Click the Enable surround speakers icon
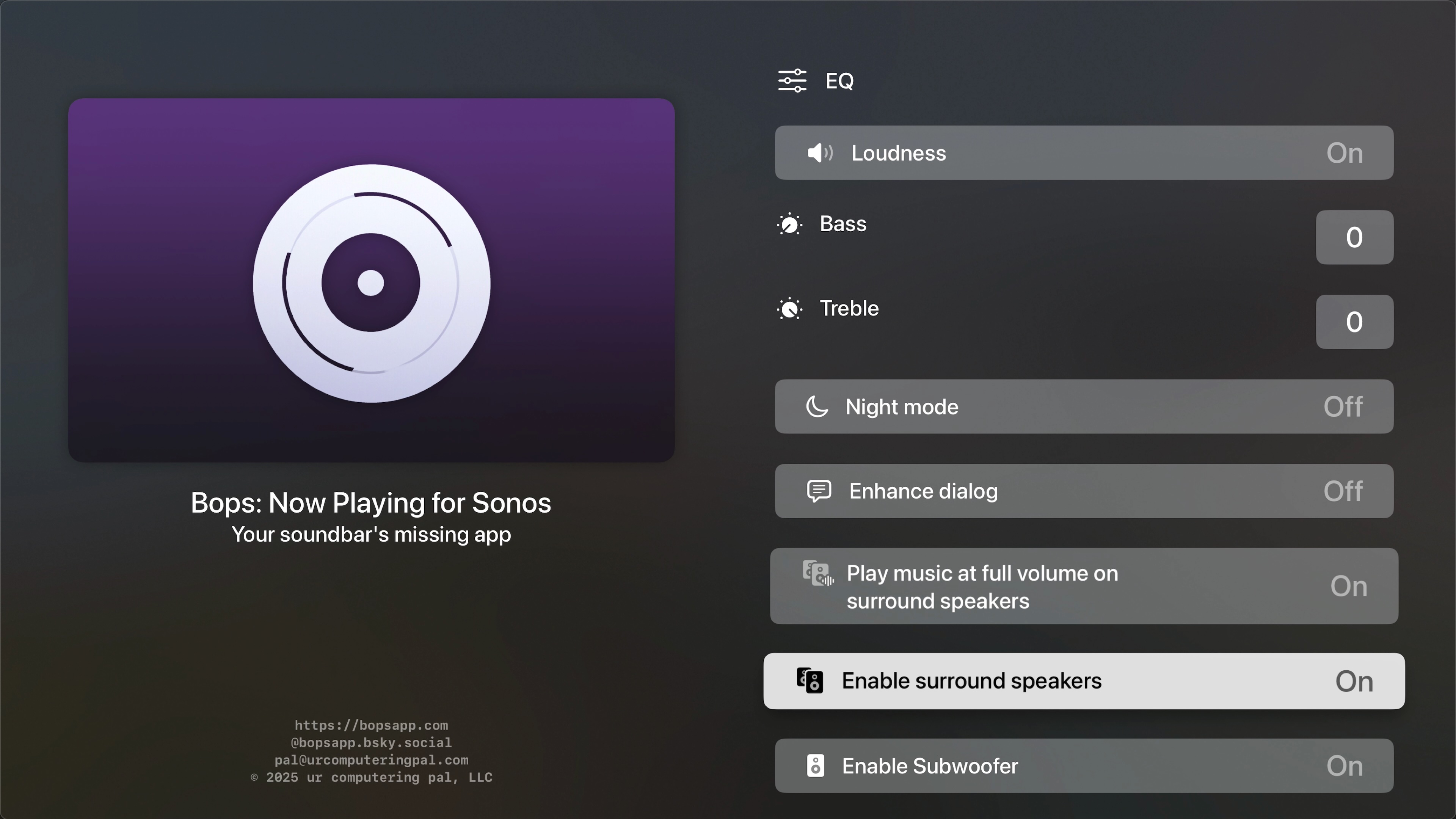 [810, 681]
